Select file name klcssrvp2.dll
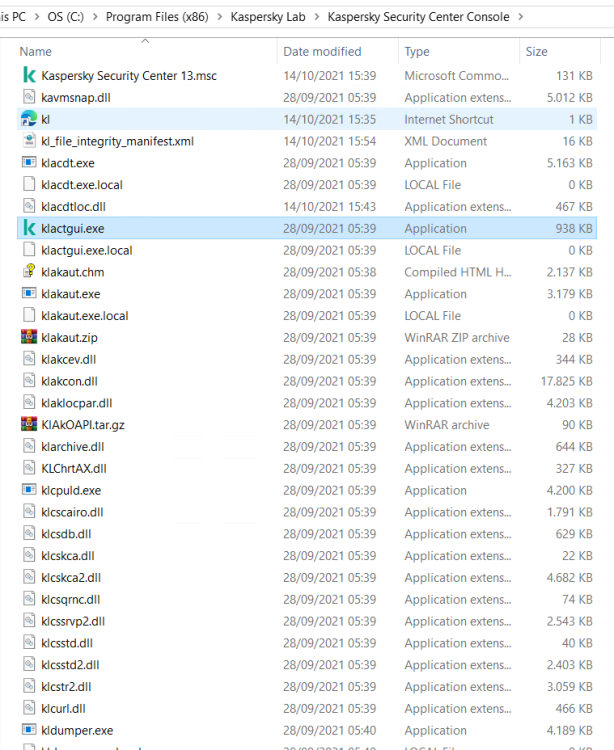This screenshot has height=750, width=614. (x=73, y=621)
